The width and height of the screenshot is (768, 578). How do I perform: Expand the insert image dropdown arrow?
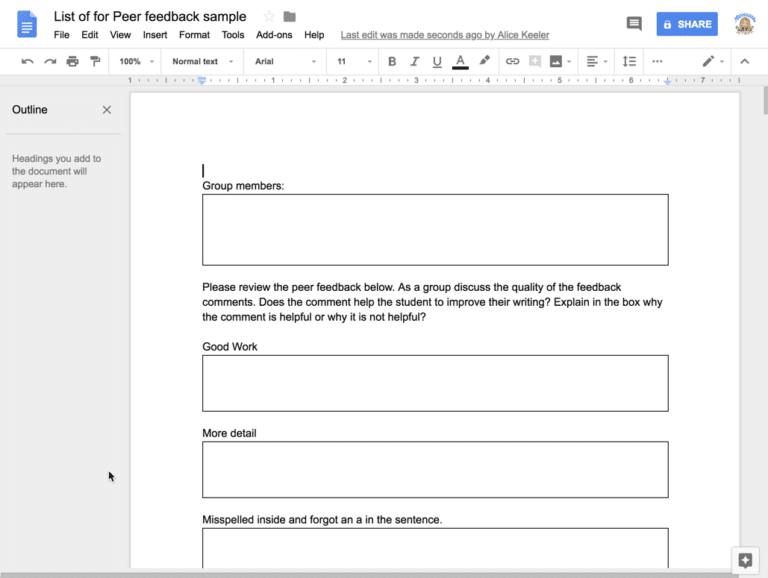tap(569, 62)
